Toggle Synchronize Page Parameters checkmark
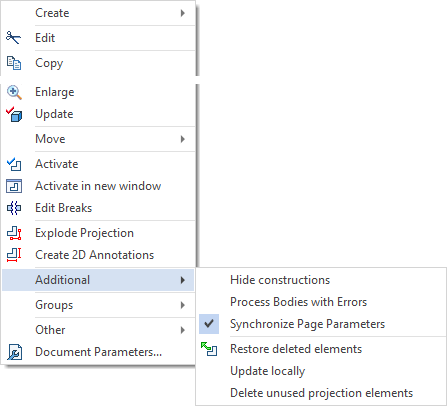This screenshot has height=406, width=447. [209, 324]
